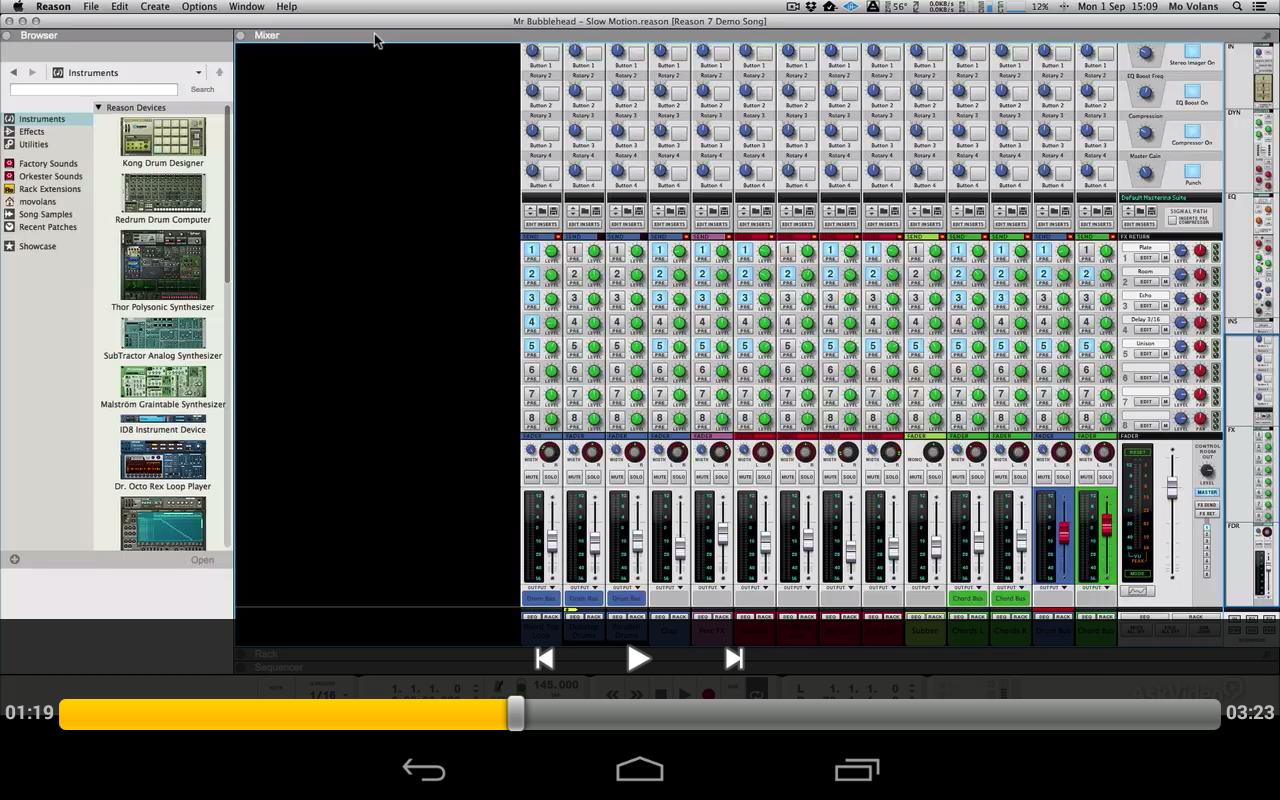Image resolution: width=1280 pixels, height=800 pixels.
Task: Open the File menu
Action: coord(91,6)
